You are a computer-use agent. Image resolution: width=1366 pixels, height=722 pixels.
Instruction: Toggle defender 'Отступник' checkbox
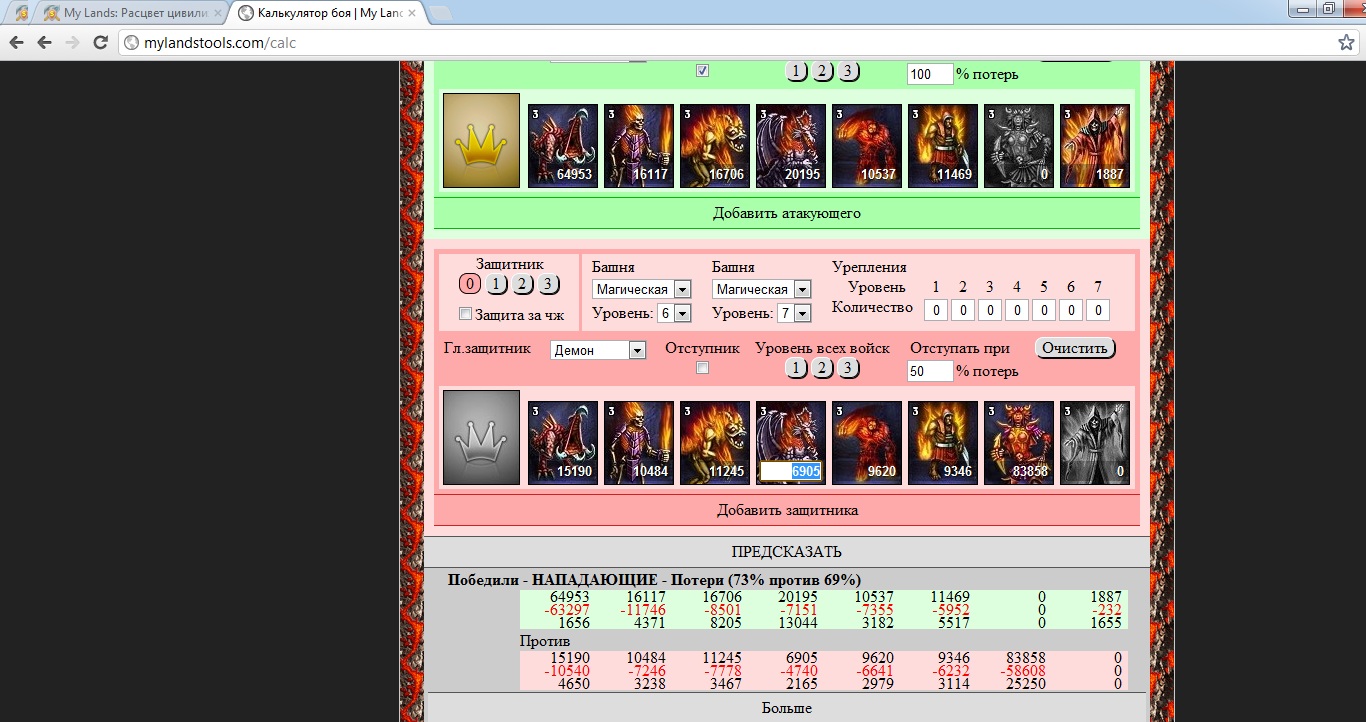click(702, 368)
